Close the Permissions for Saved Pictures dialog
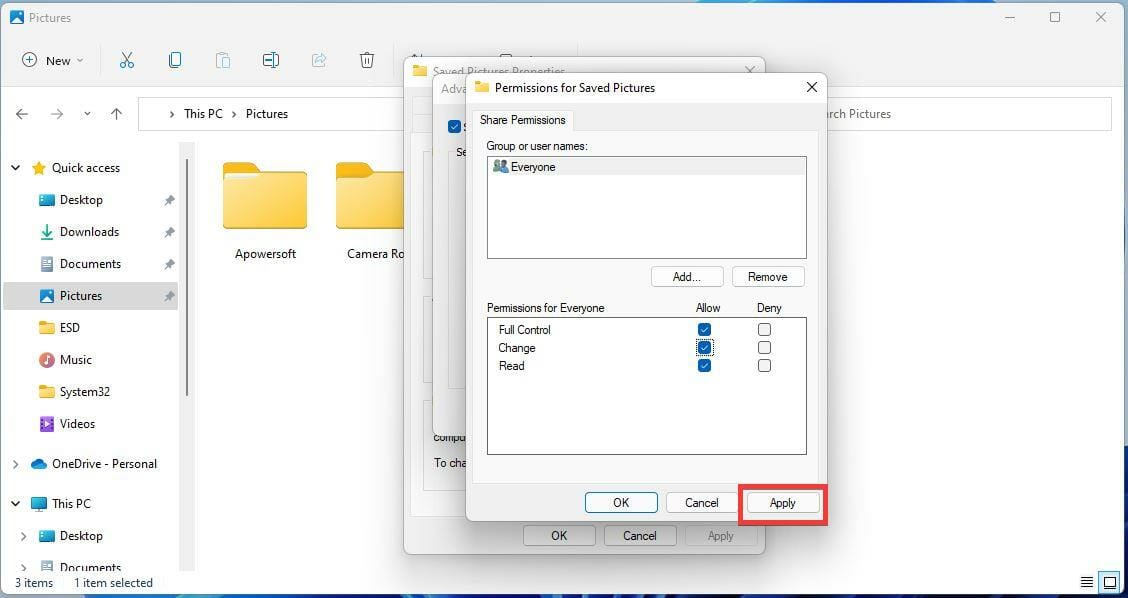1128x598 pixels. [811, 87]
